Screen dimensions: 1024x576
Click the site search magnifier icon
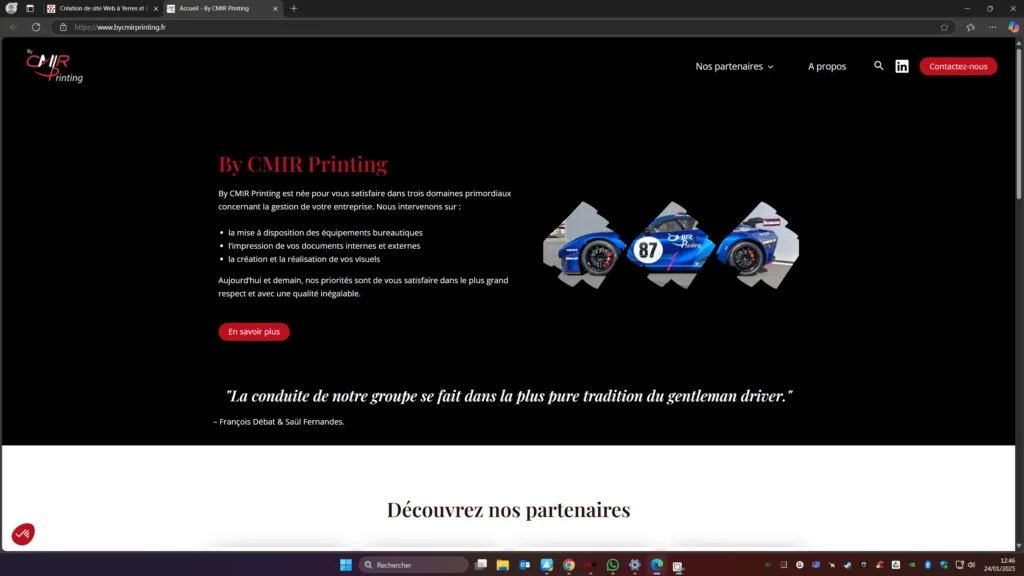878,66
